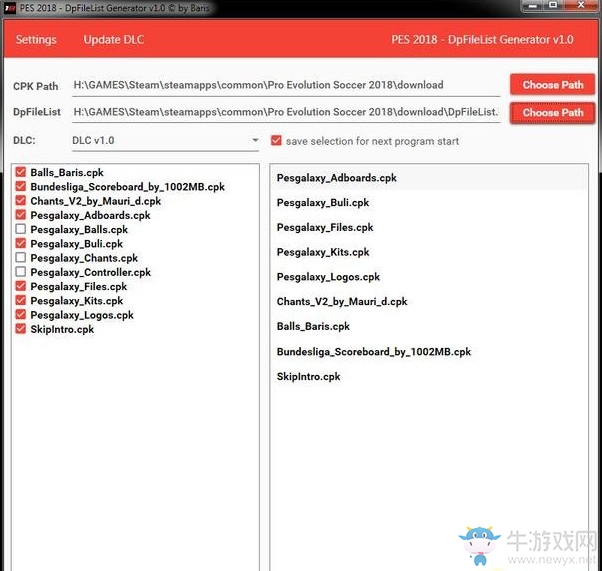Click Choose Path button for CPK Path
Viewport: 602px width, 571px height.
(x=552, y=84)
